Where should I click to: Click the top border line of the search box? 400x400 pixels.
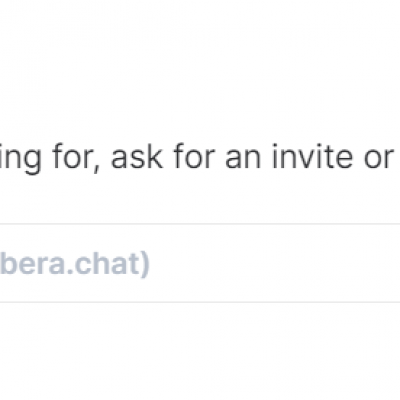200,224
